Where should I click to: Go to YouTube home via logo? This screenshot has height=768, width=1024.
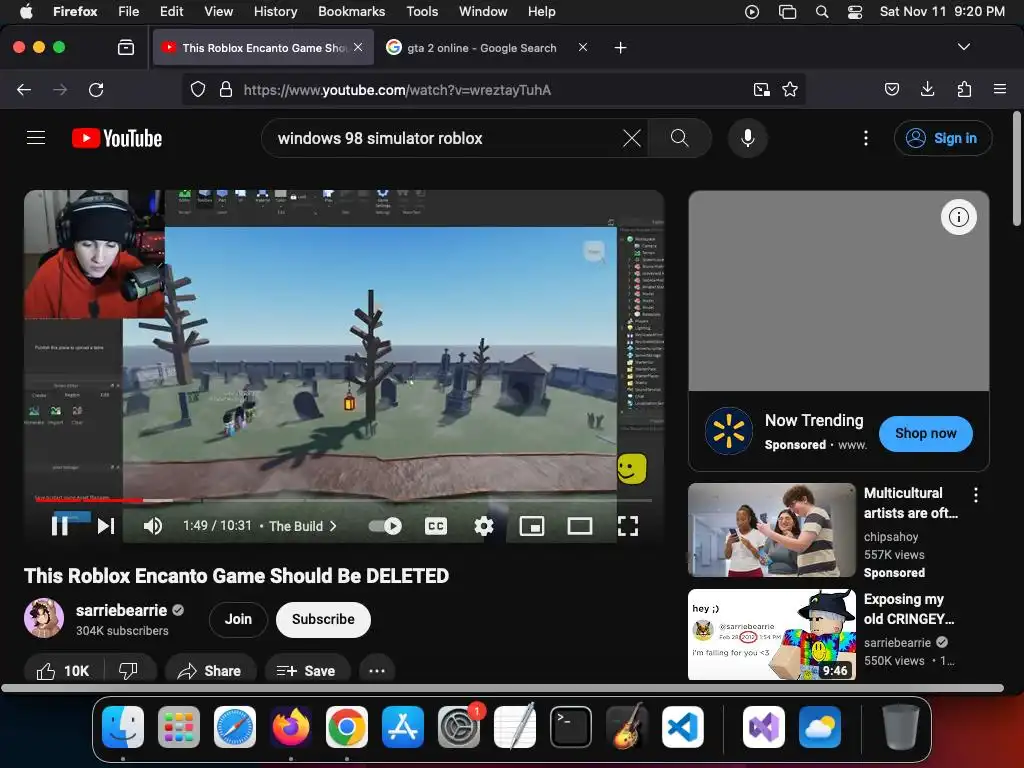(117, 138)
